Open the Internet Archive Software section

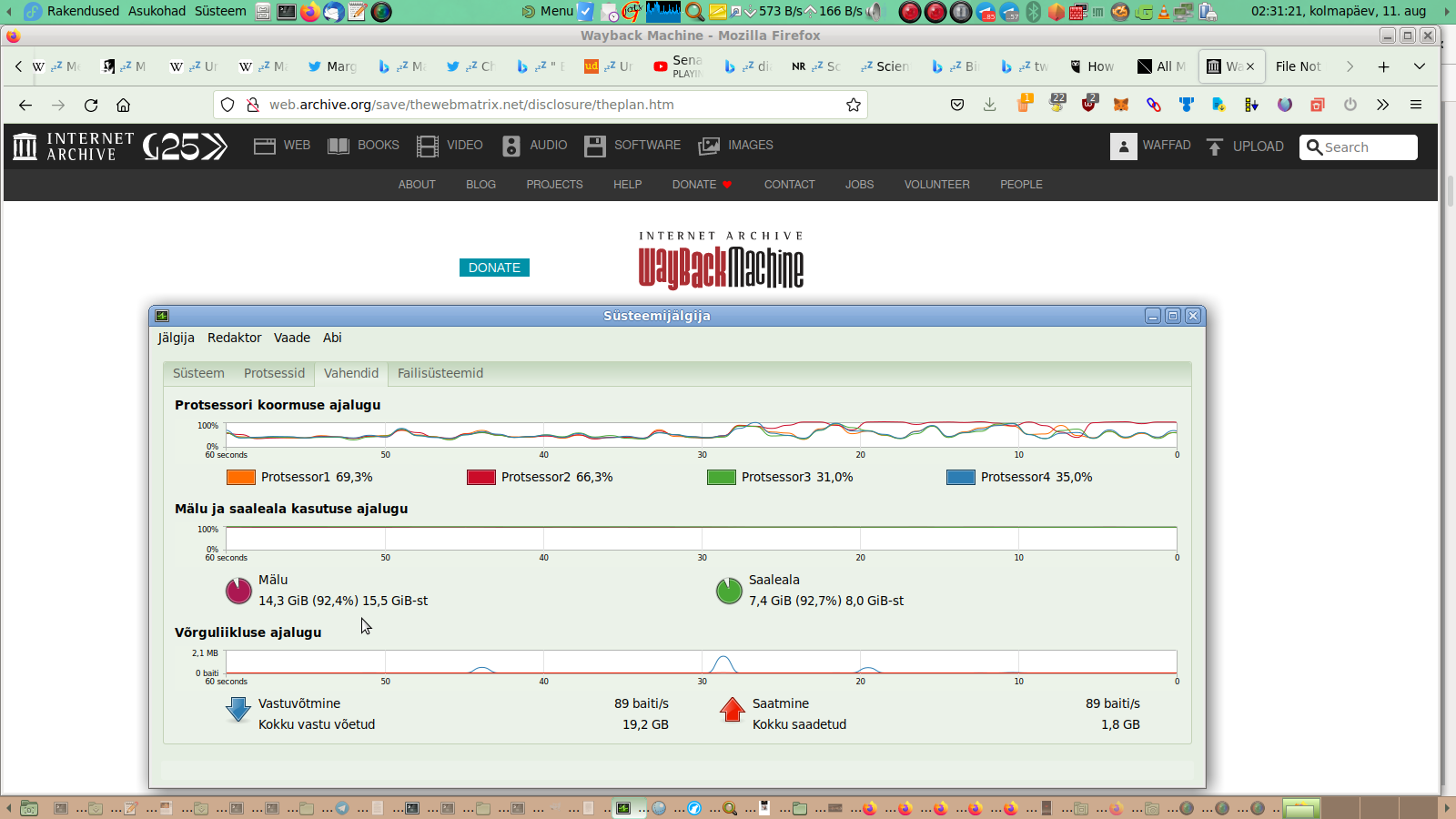click(632, 146)
